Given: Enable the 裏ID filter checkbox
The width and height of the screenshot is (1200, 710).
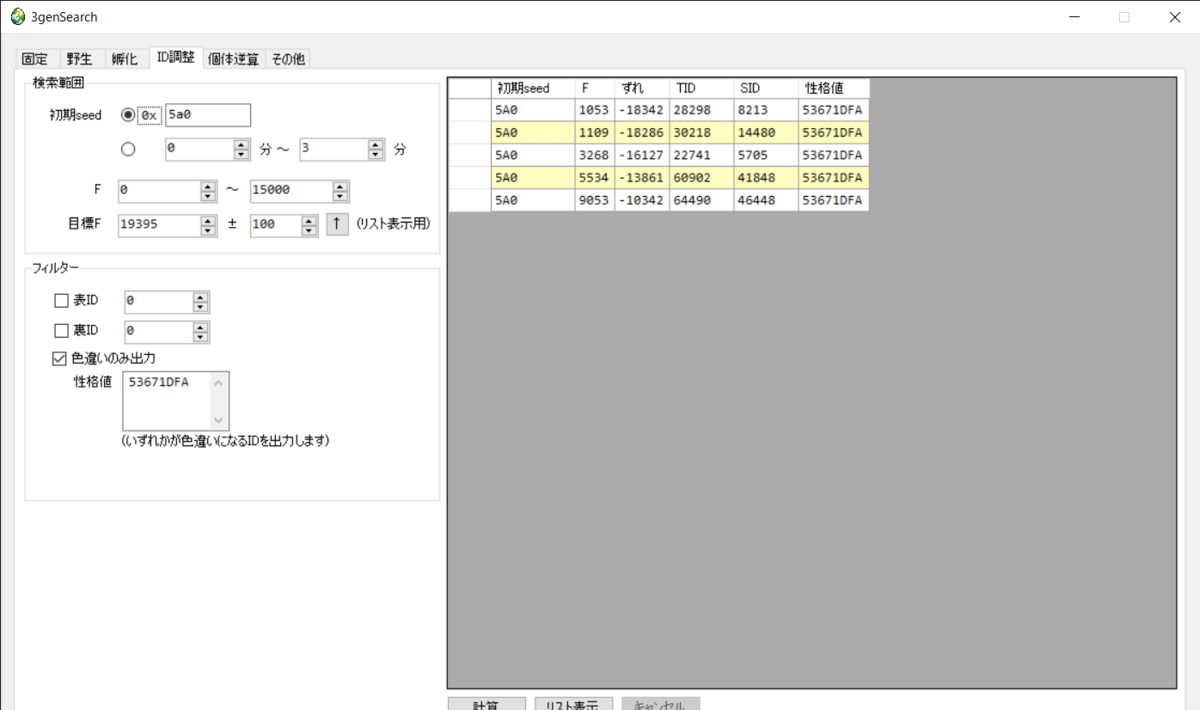Looking at the screenshot, I should click(61, 330).
